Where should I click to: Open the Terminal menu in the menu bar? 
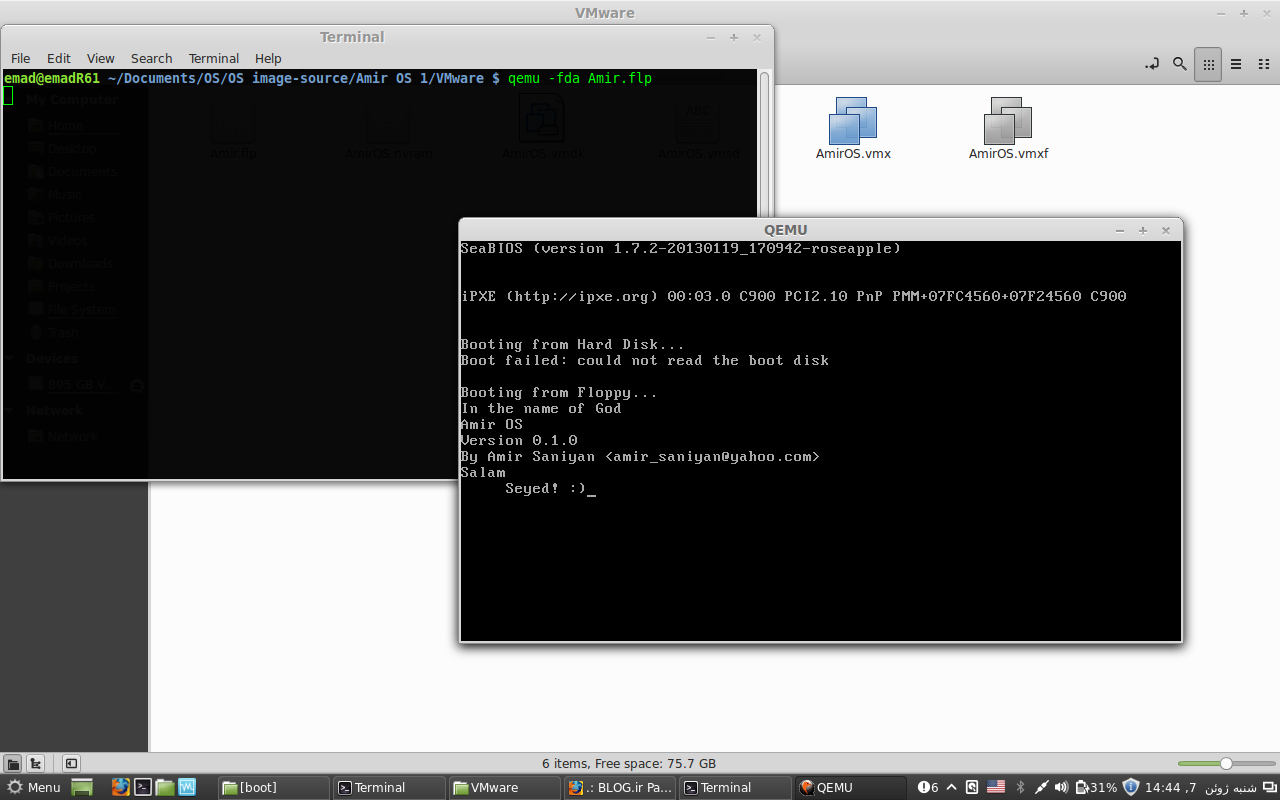coord(213,58)
